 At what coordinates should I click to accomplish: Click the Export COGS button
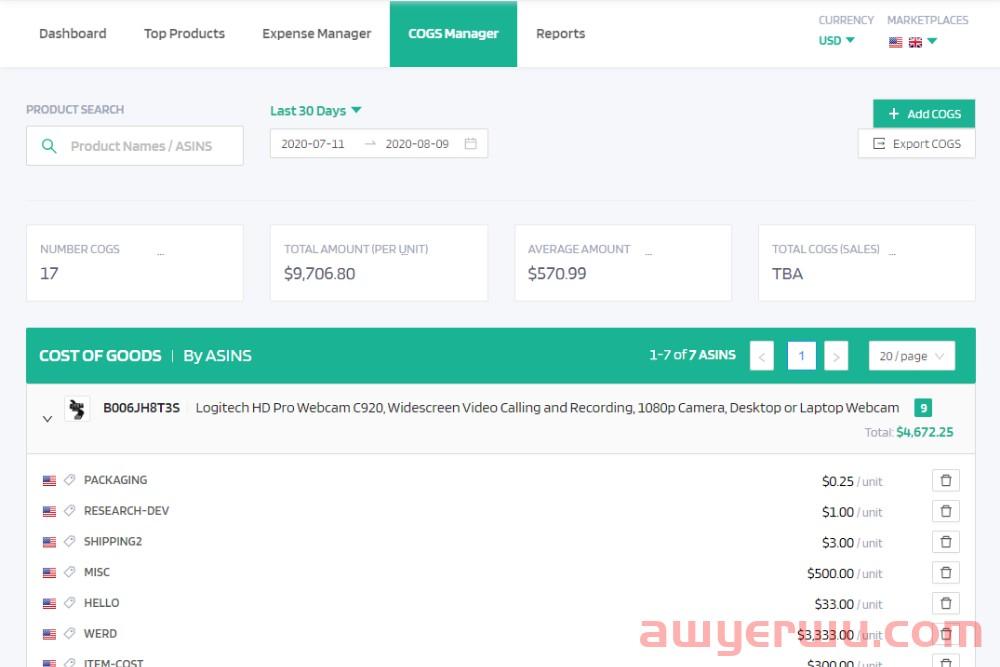916,144
